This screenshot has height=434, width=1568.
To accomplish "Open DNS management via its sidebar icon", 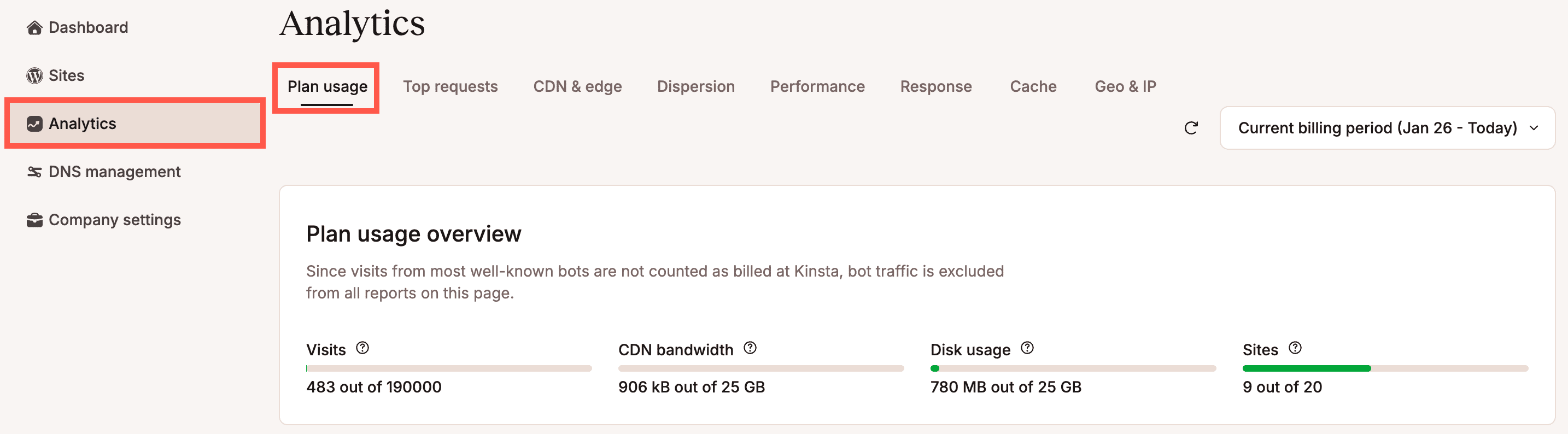I will pos(34,172).
